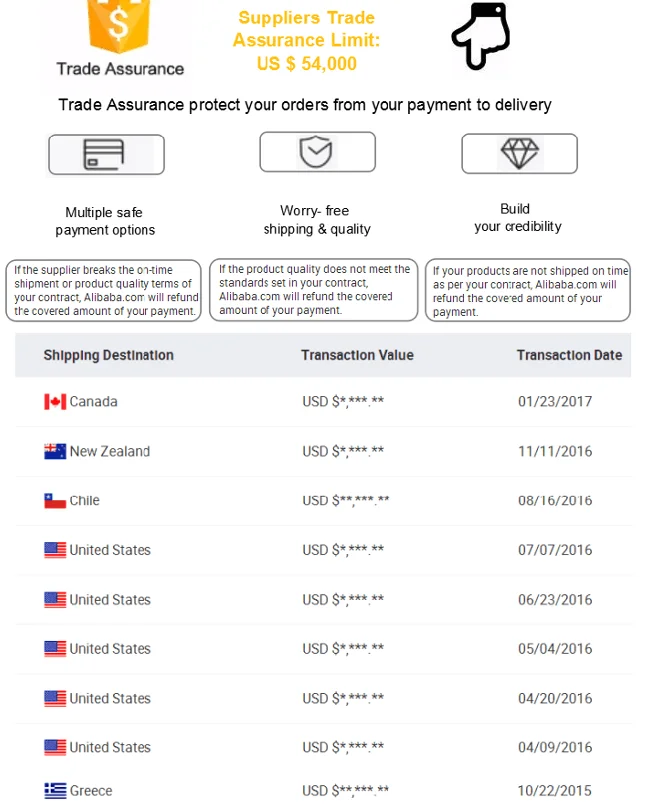Click the Chile transaction value
The image size is (655, 808).
346,501
